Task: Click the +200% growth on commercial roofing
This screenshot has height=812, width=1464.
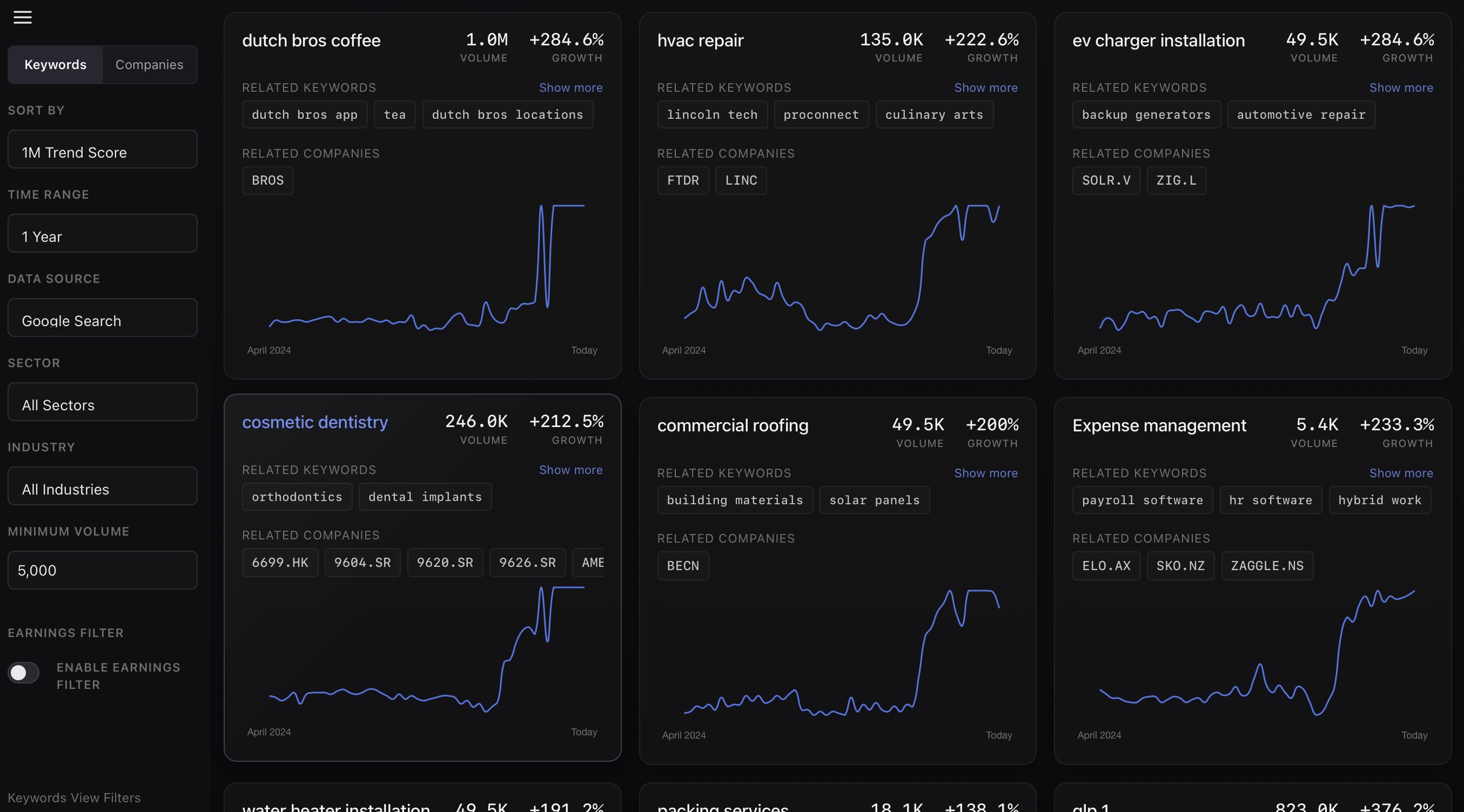Action: coord(992,425)
